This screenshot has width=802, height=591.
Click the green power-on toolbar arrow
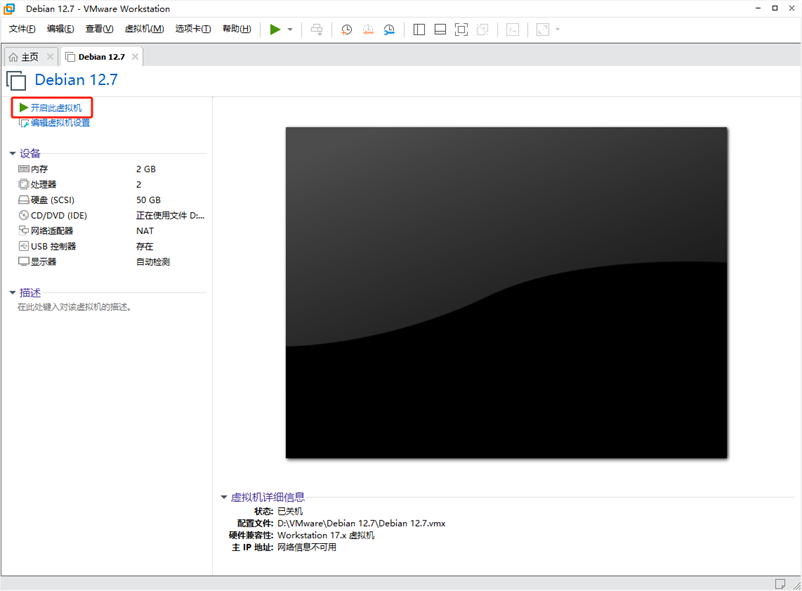275,30
